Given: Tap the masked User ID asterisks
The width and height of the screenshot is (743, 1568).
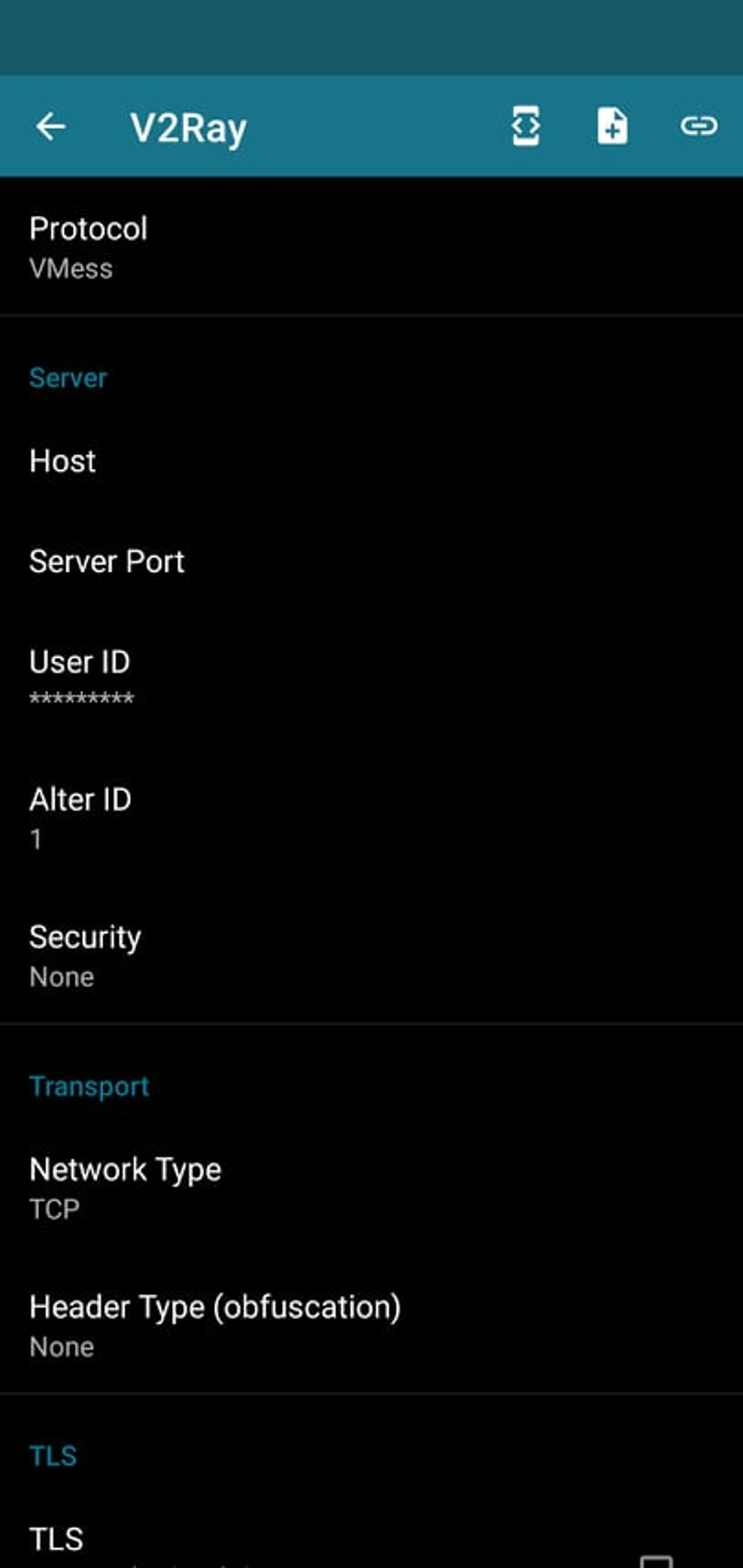Looking at the screenshot, I should click(82, 698).
